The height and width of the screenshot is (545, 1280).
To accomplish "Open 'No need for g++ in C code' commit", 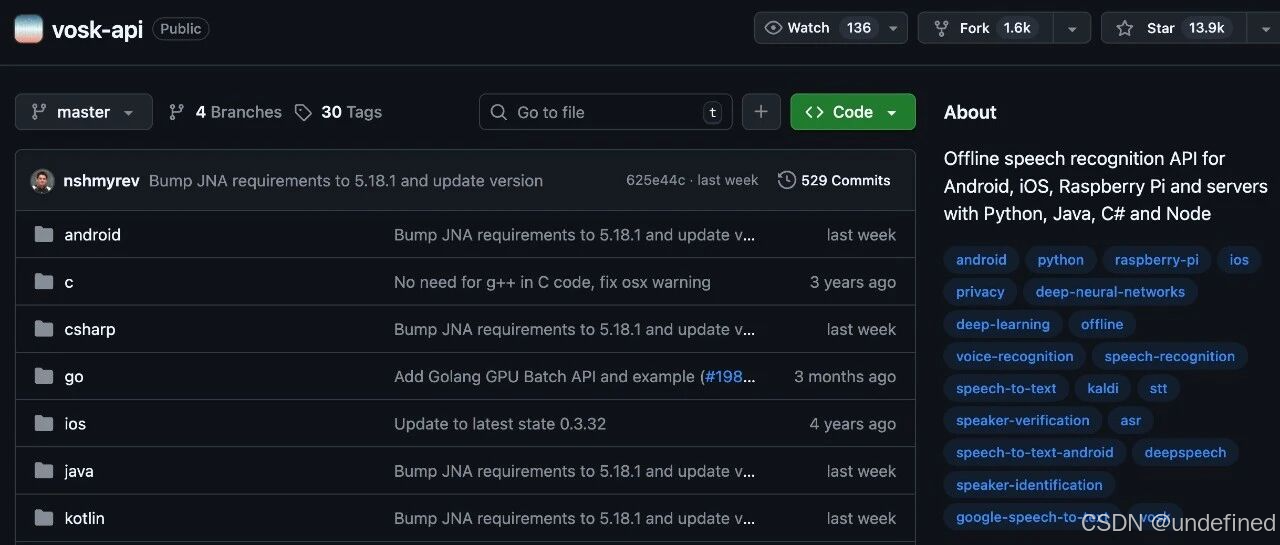I will point(552,282).
